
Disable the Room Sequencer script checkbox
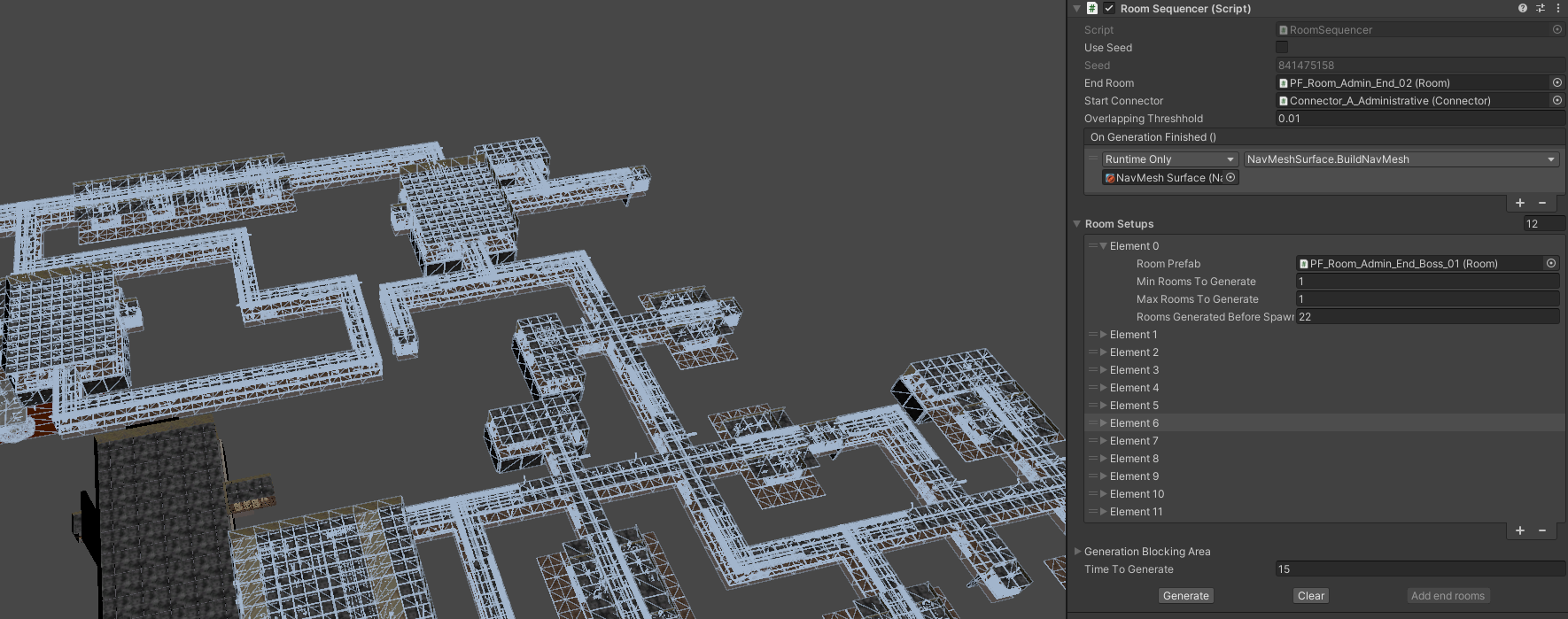coord(1109,8)
